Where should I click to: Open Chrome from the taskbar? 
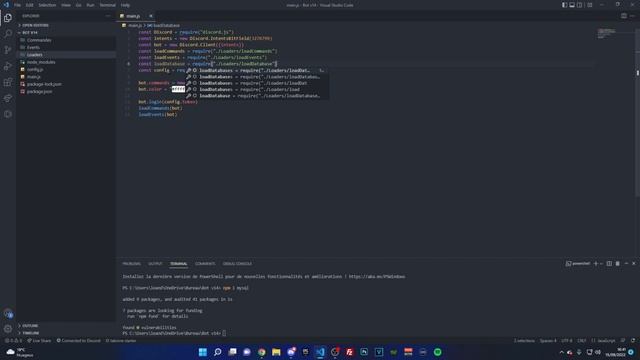[x=262, y=352]
